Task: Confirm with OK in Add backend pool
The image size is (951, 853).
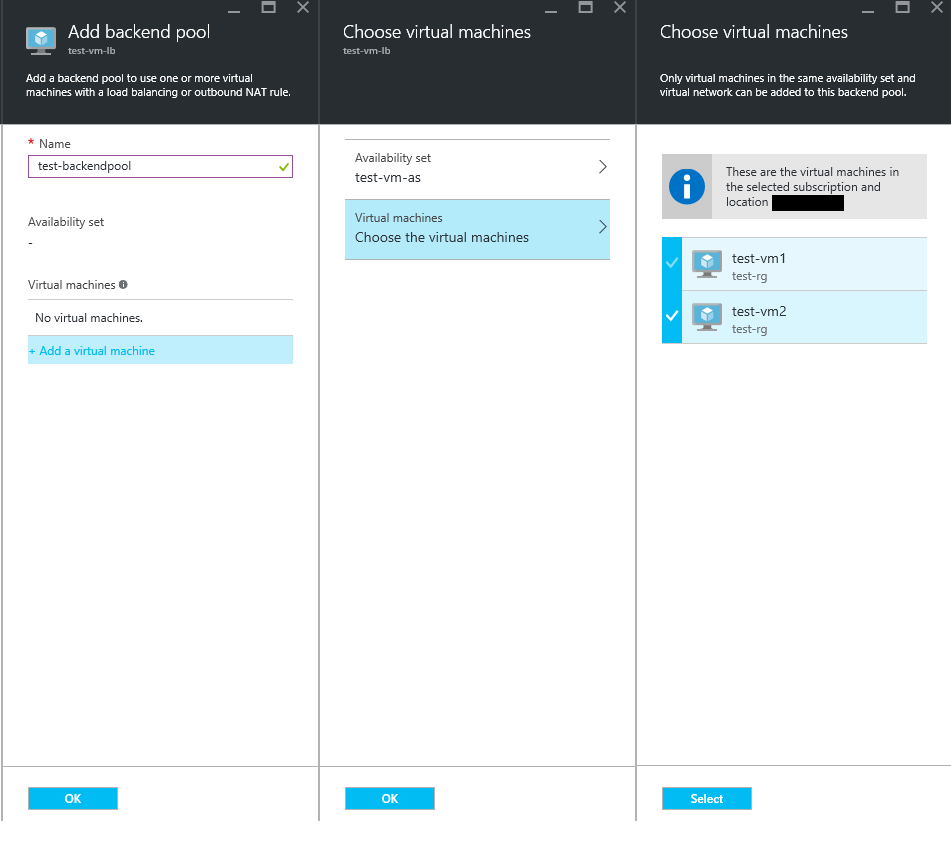Action: click(x=73, y=798)
